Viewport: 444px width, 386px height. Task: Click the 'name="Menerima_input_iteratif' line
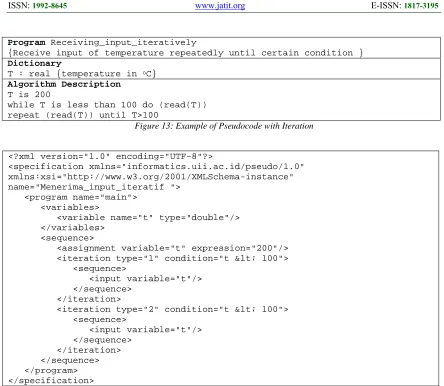(x=94, y=187)
